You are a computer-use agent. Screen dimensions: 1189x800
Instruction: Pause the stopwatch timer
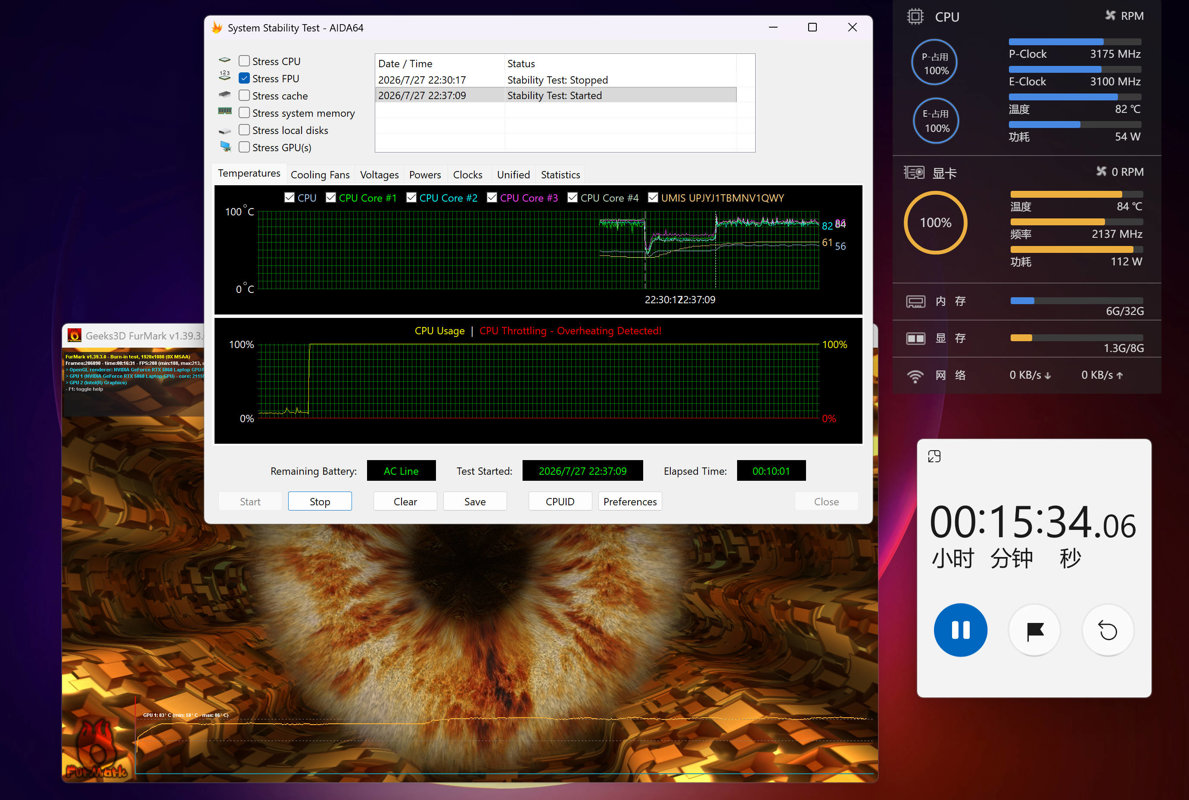(960, 629)
